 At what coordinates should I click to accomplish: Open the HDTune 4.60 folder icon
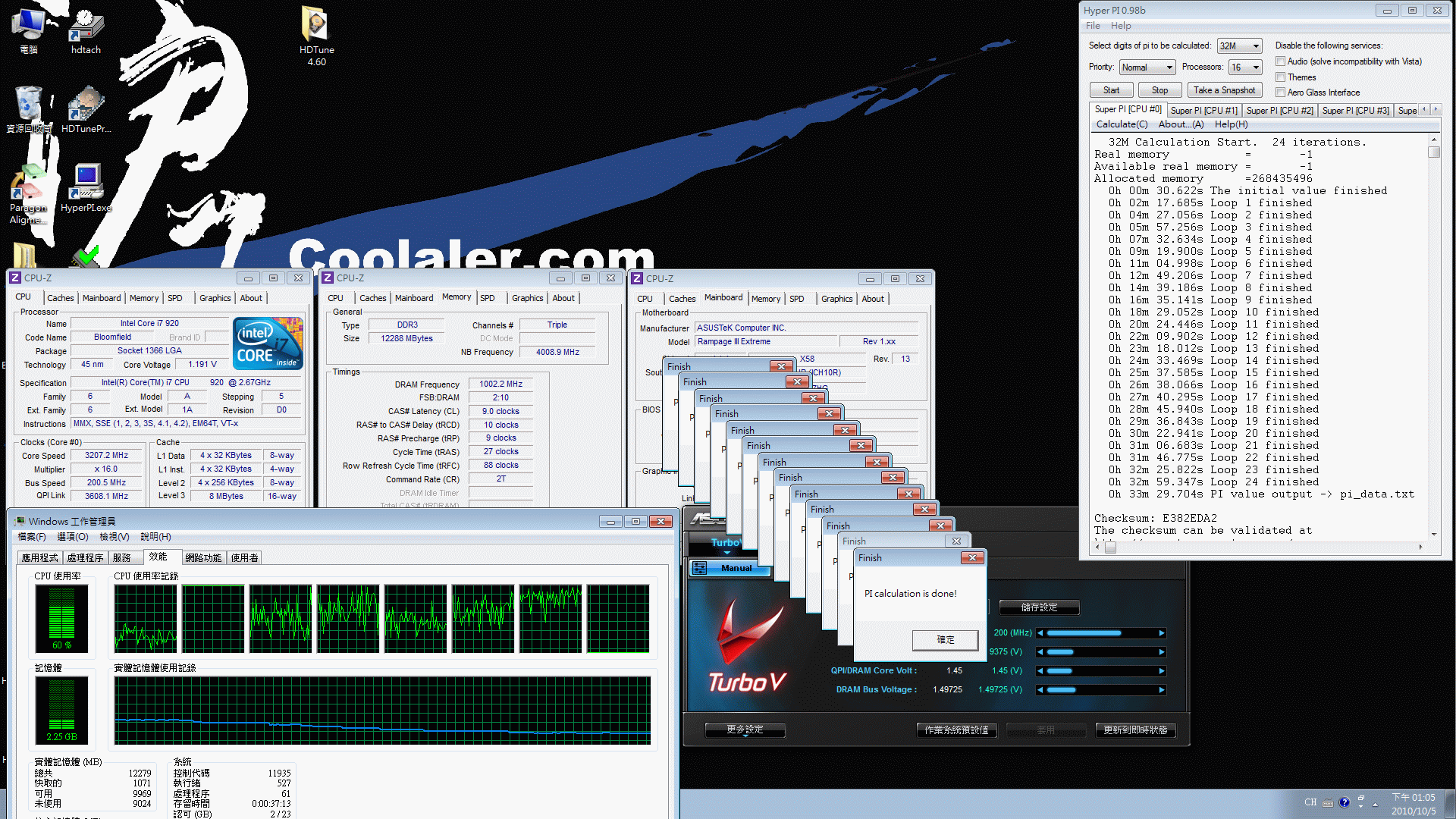click(316, 35)
